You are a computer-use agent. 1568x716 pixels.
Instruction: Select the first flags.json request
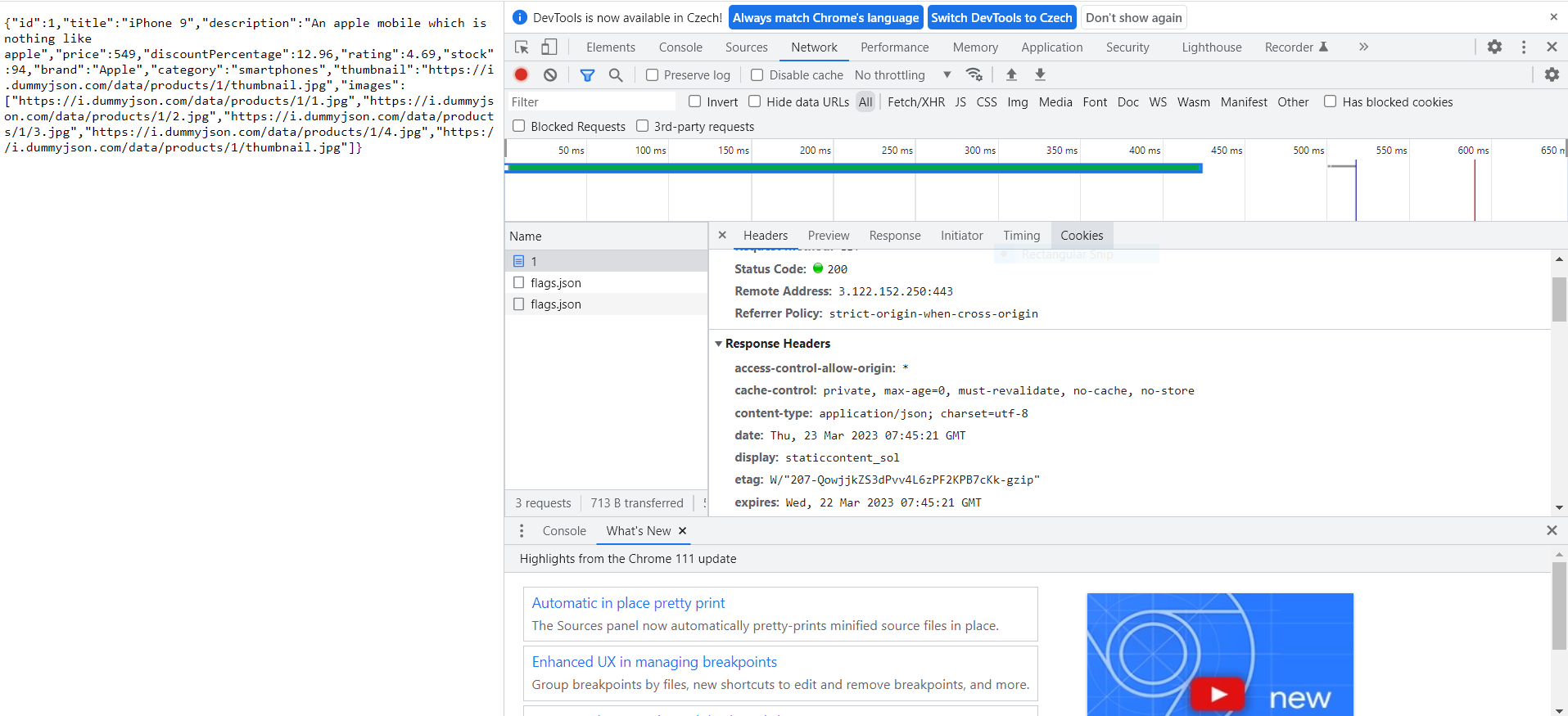coord(606,282)
